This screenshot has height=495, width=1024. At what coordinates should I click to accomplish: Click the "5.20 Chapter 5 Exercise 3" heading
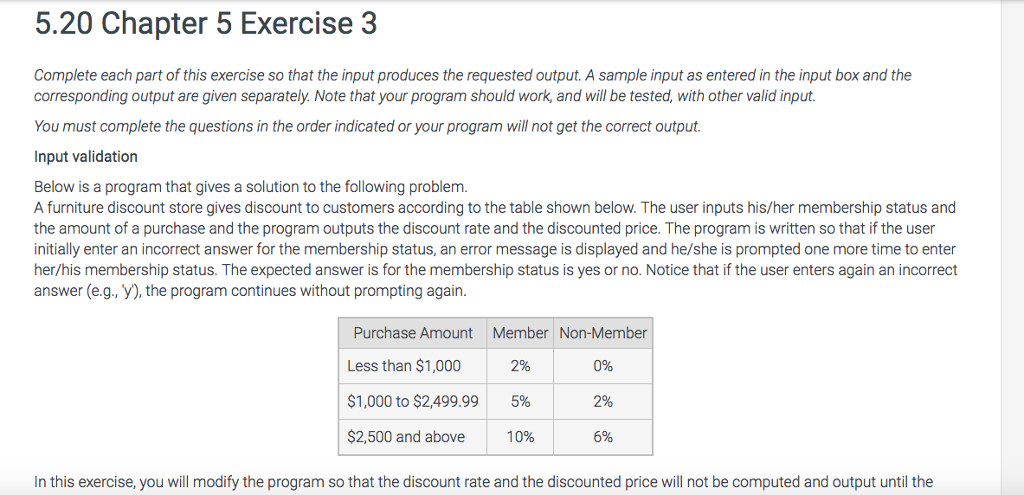206,25
